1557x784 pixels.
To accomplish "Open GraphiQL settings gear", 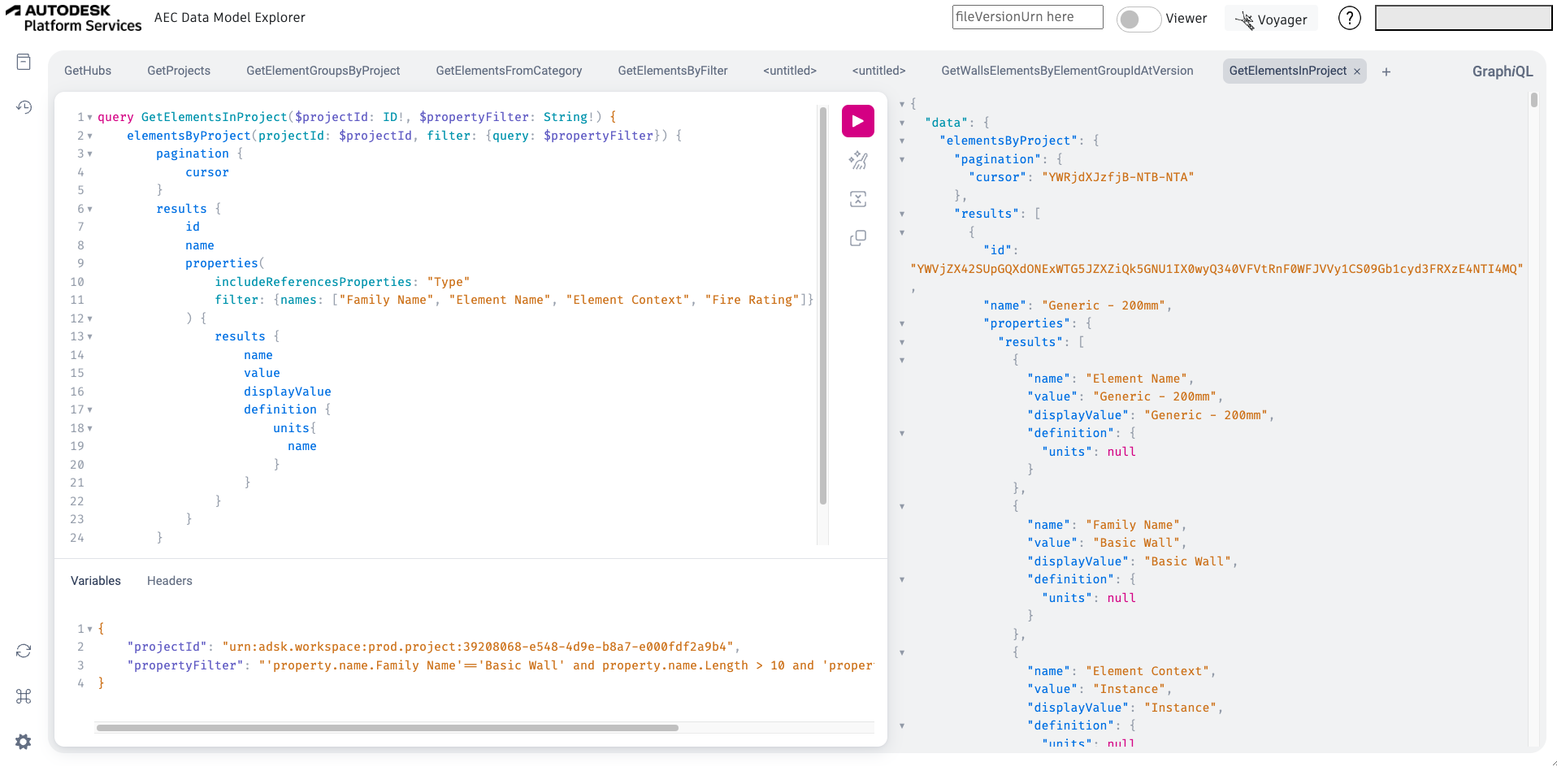I will 24,742.
